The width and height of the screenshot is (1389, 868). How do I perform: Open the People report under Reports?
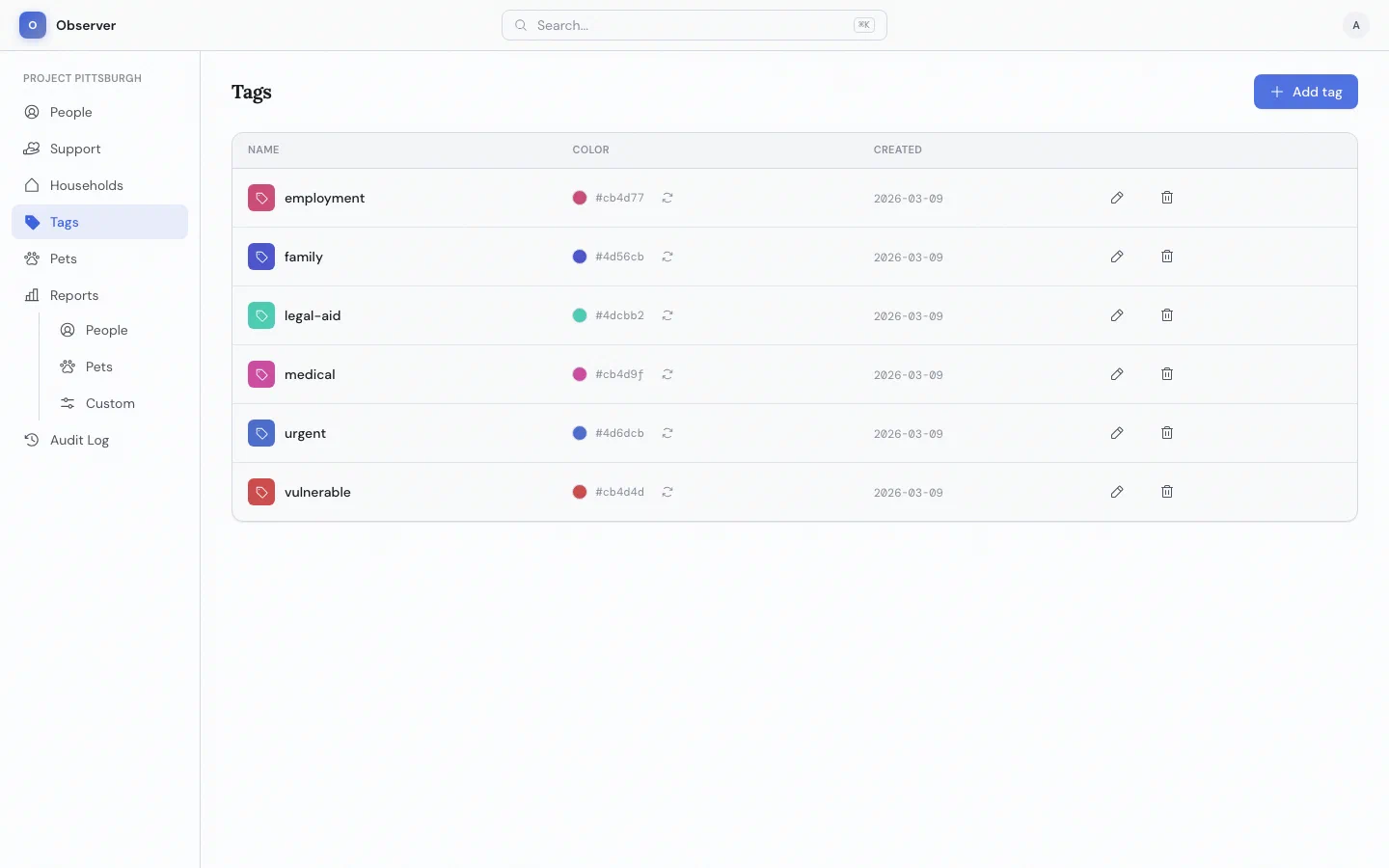click(x=118, y=330)
